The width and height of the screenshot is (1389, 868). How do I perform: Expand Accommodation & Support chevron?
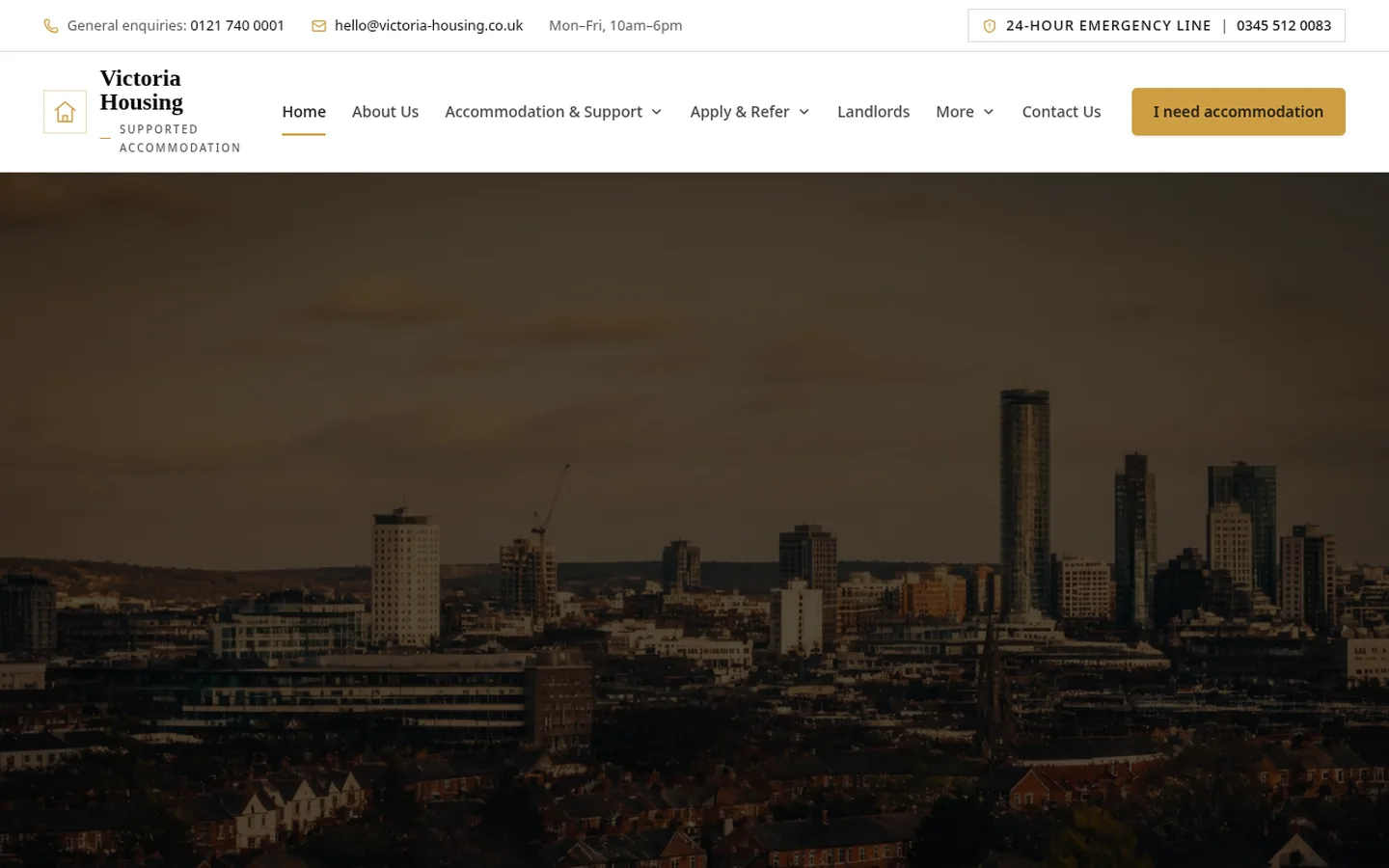point(657,112)
